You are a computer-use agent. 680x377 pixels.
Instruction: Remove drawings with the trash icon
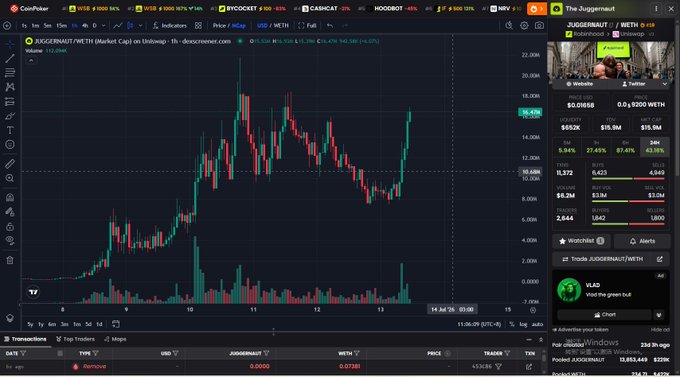[10, 260]
